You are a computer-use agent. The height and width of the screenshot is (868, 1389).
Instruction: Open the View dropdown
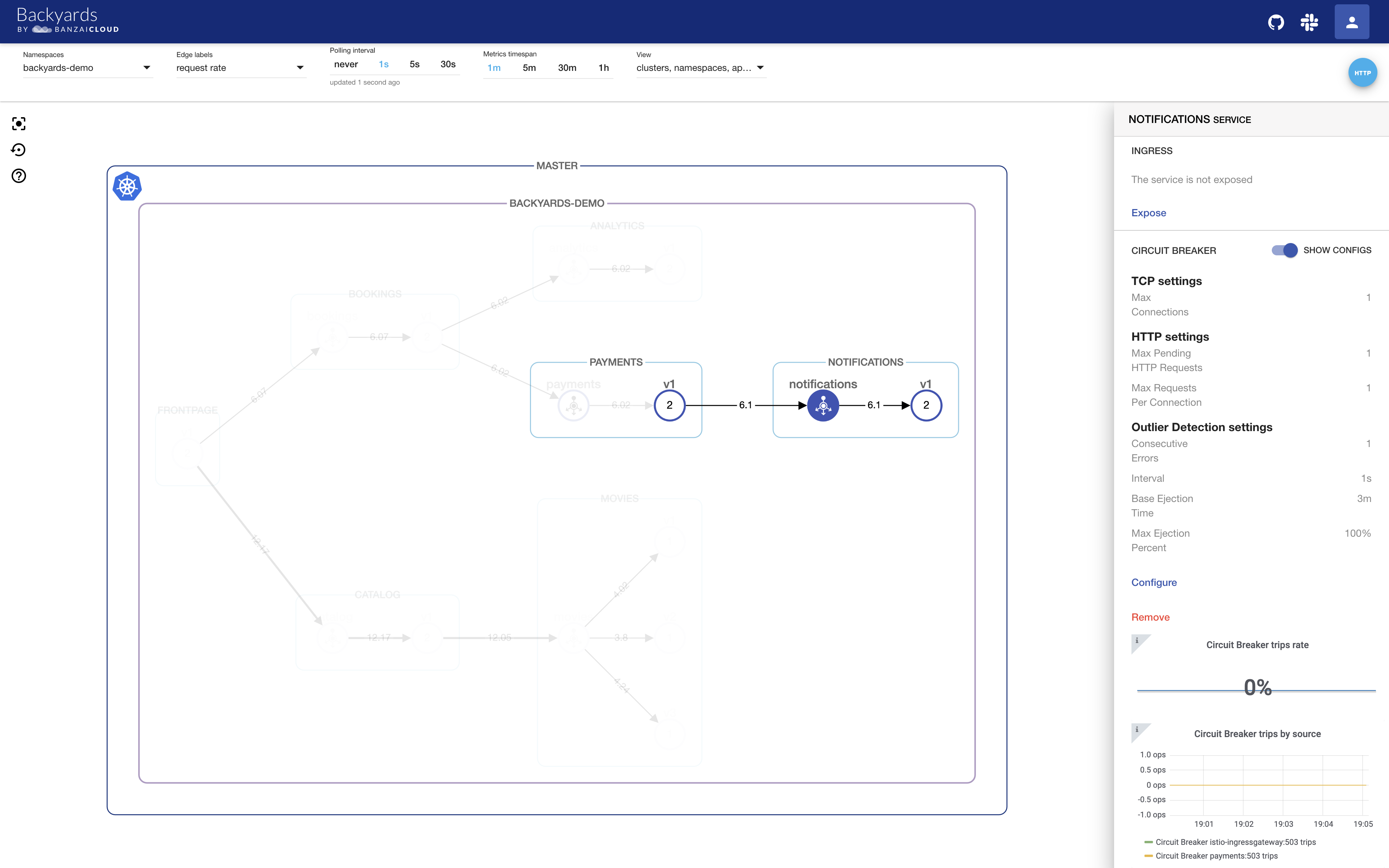pos(700,68)
